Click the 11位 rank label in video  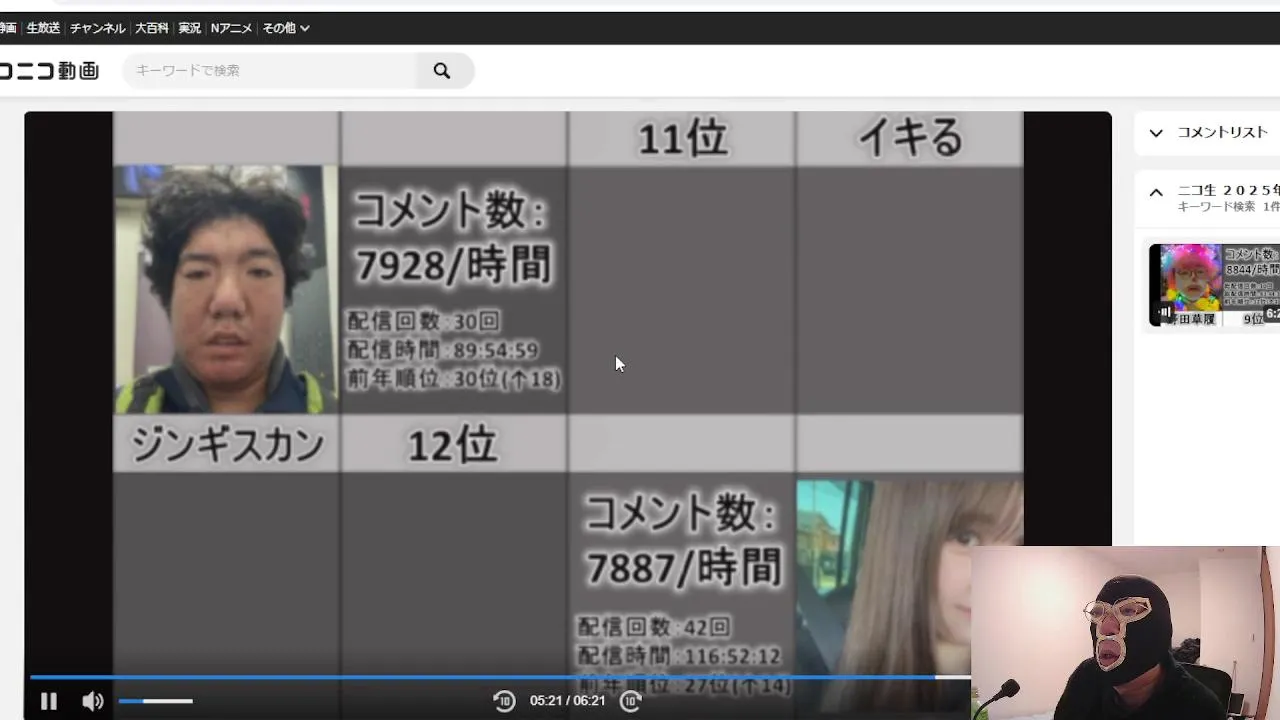(x=682, y=139)
